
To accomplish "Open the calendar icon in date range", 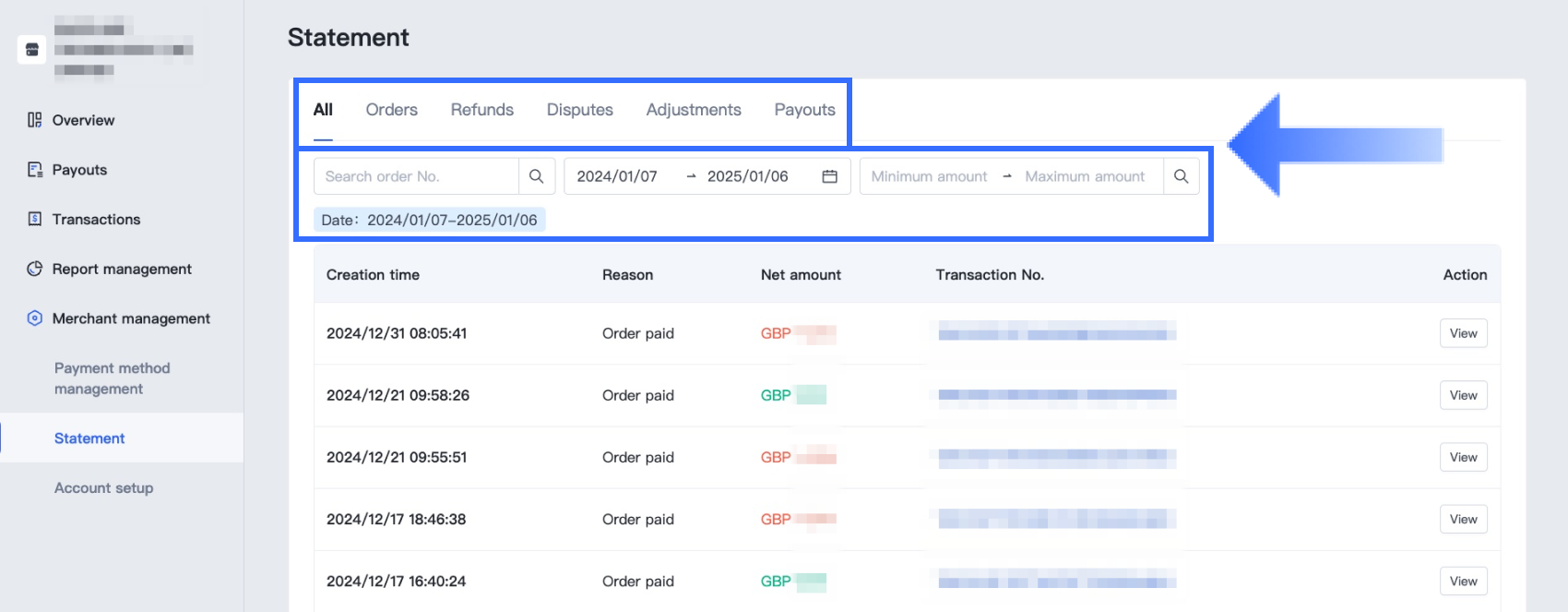I will pos(829,176).
